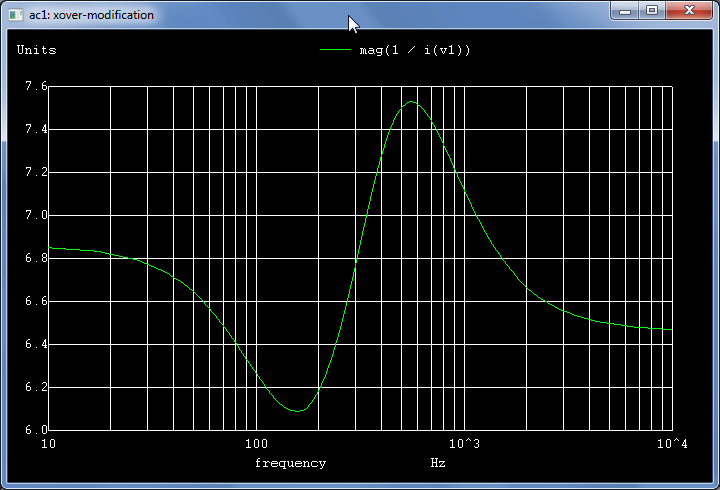
Task: Click the green legend line sample
Action: coord(335,50)
